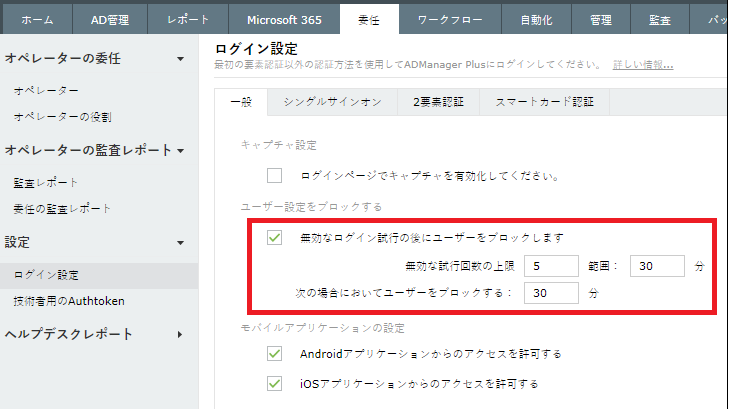Toggle iOS application access checkbox
Image resolution: width=729 pixels, height=409 pixels.
(x=274, y=384)
